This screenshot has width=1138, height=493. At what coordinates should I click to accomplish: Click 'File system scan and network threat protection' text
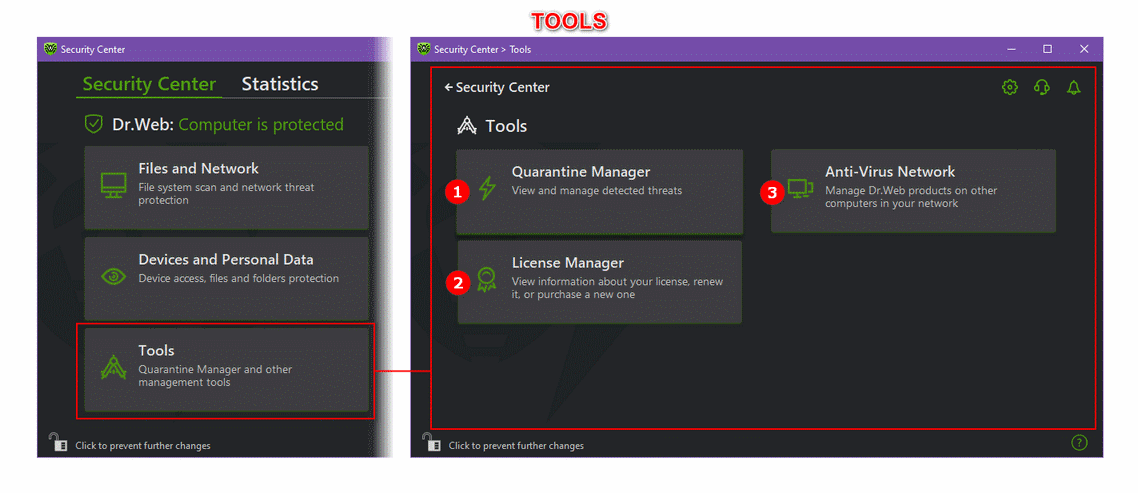pos(226,193)
